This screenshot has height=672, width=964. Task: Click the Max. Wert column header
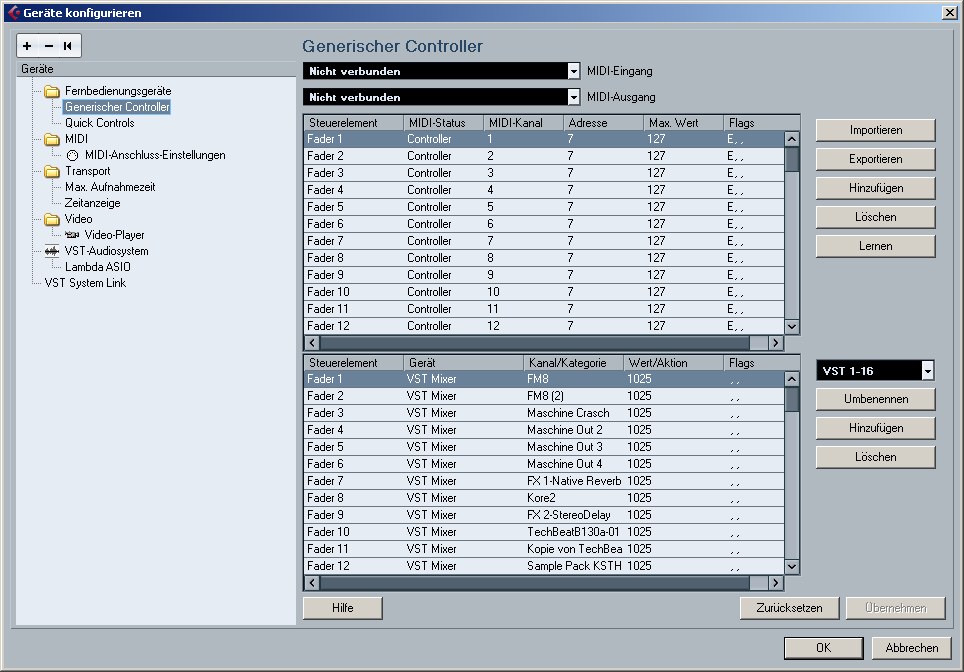click(683, 123)
